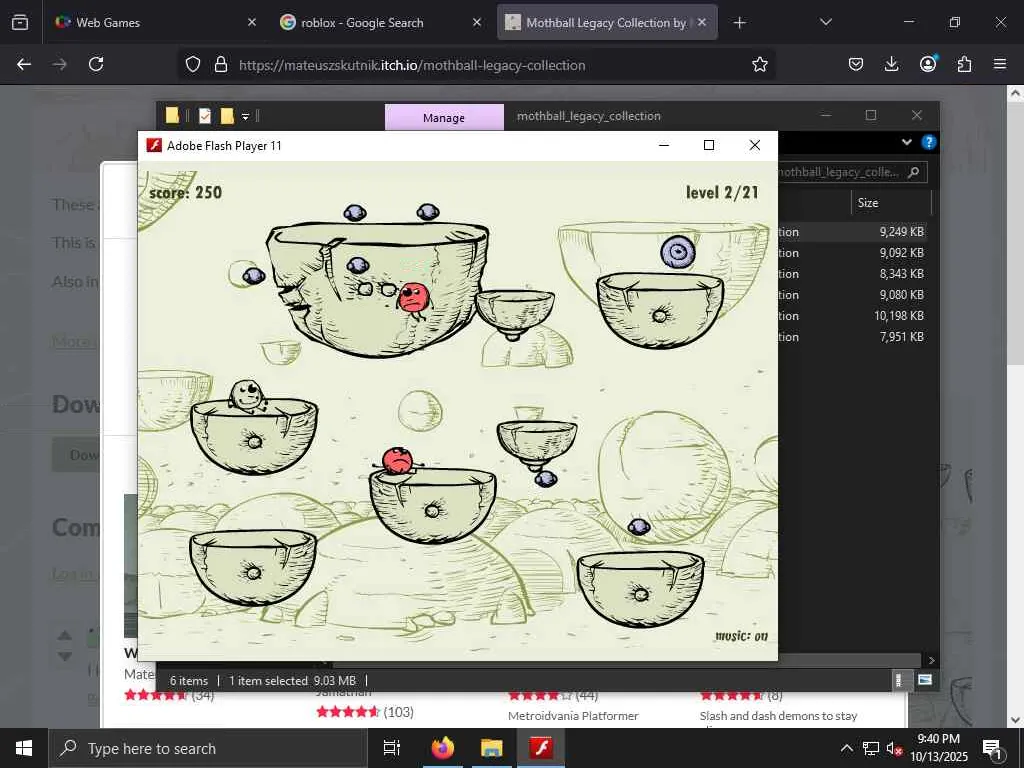Open Firefox extensions menu
The image size is (1024, 768).
pos(964,64)
